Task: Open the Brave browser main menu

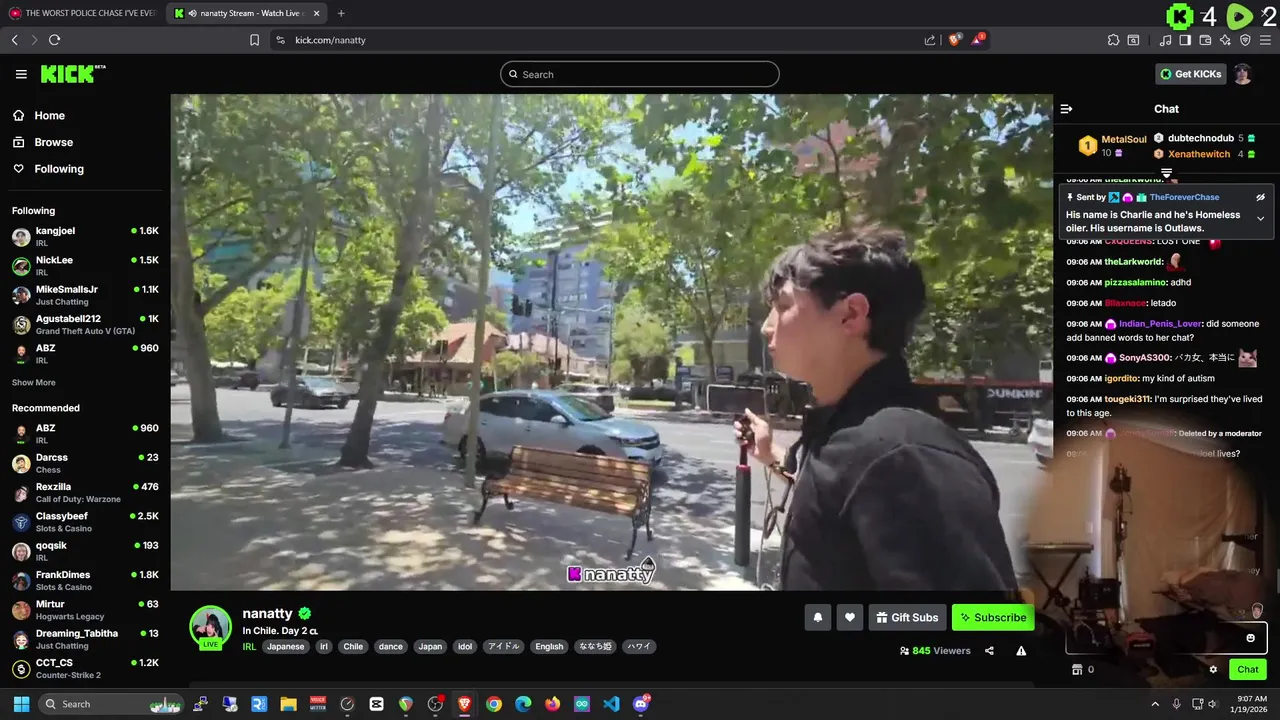Action: (x=1265, y=40)
